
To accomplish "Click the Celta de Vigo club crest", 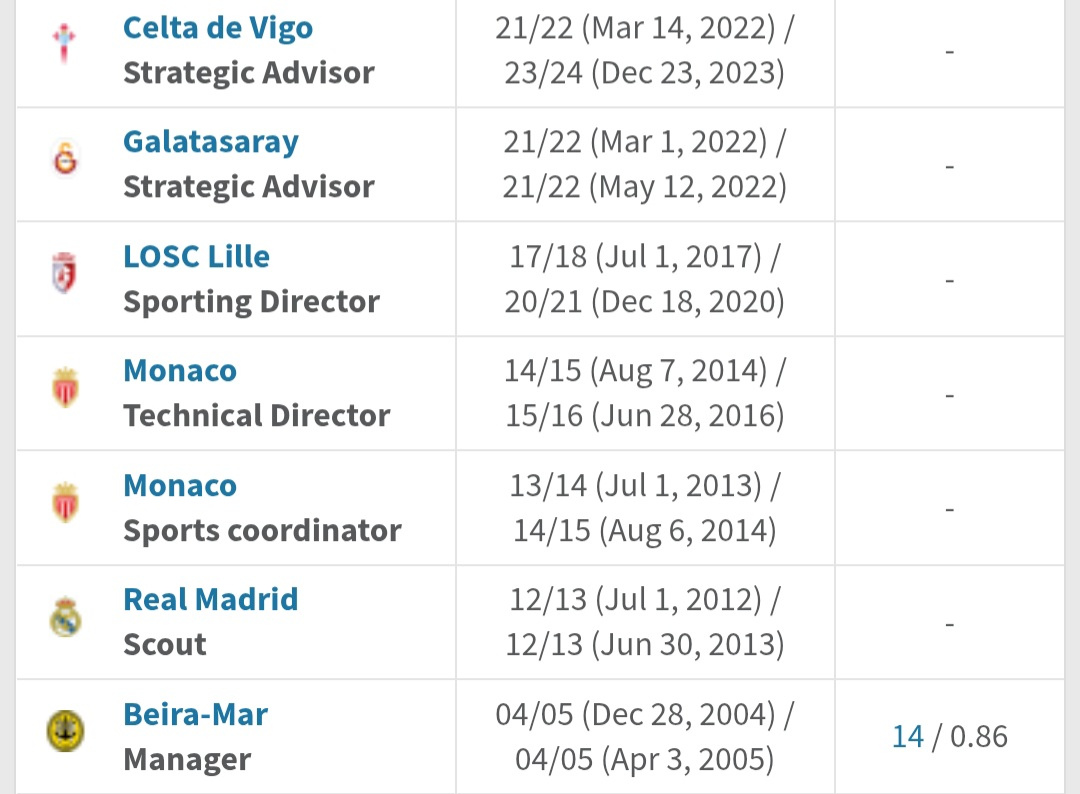I will click(x=64, y=42).
